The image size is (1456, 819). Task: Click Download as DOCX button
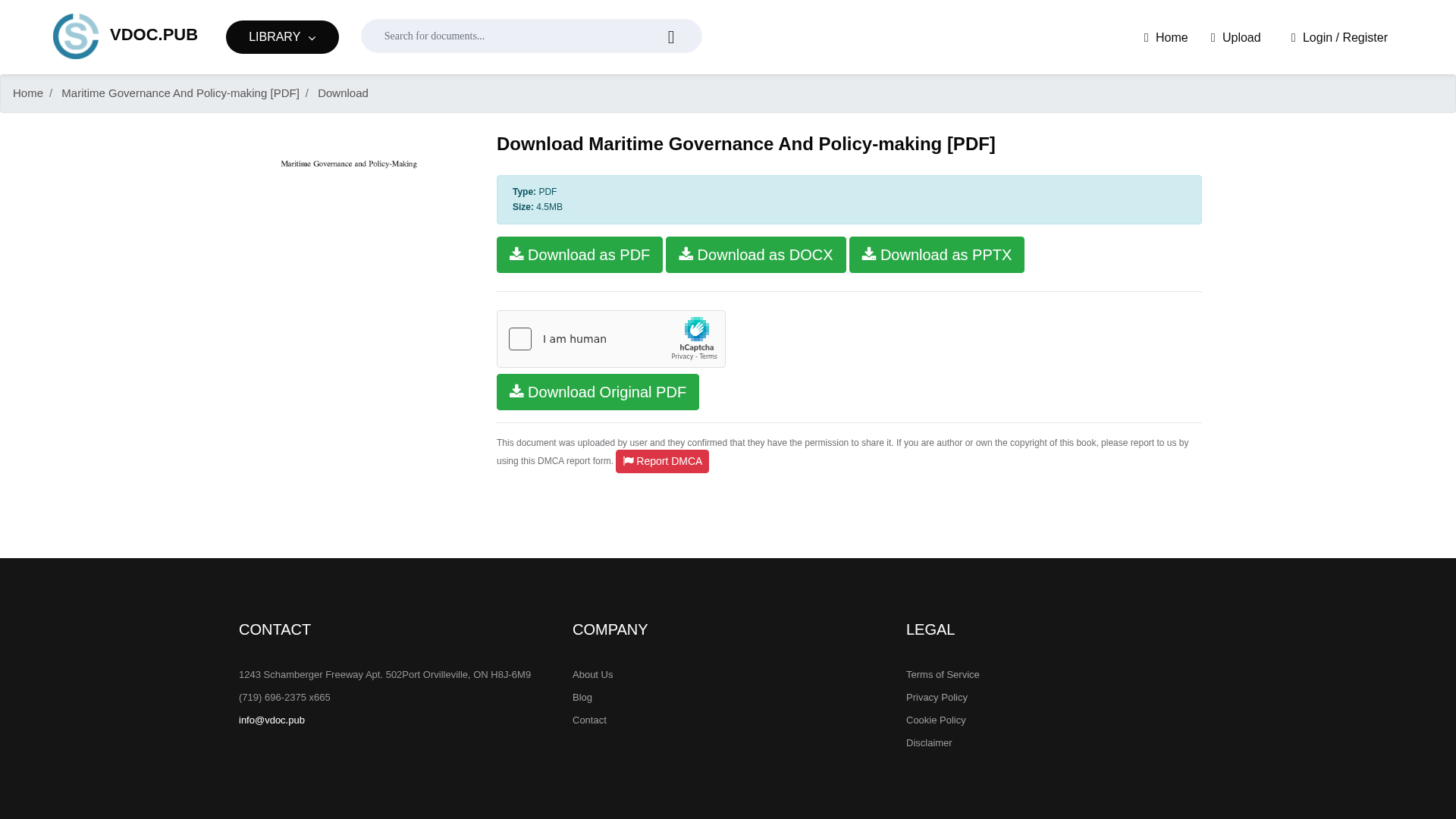pos(756,255)
